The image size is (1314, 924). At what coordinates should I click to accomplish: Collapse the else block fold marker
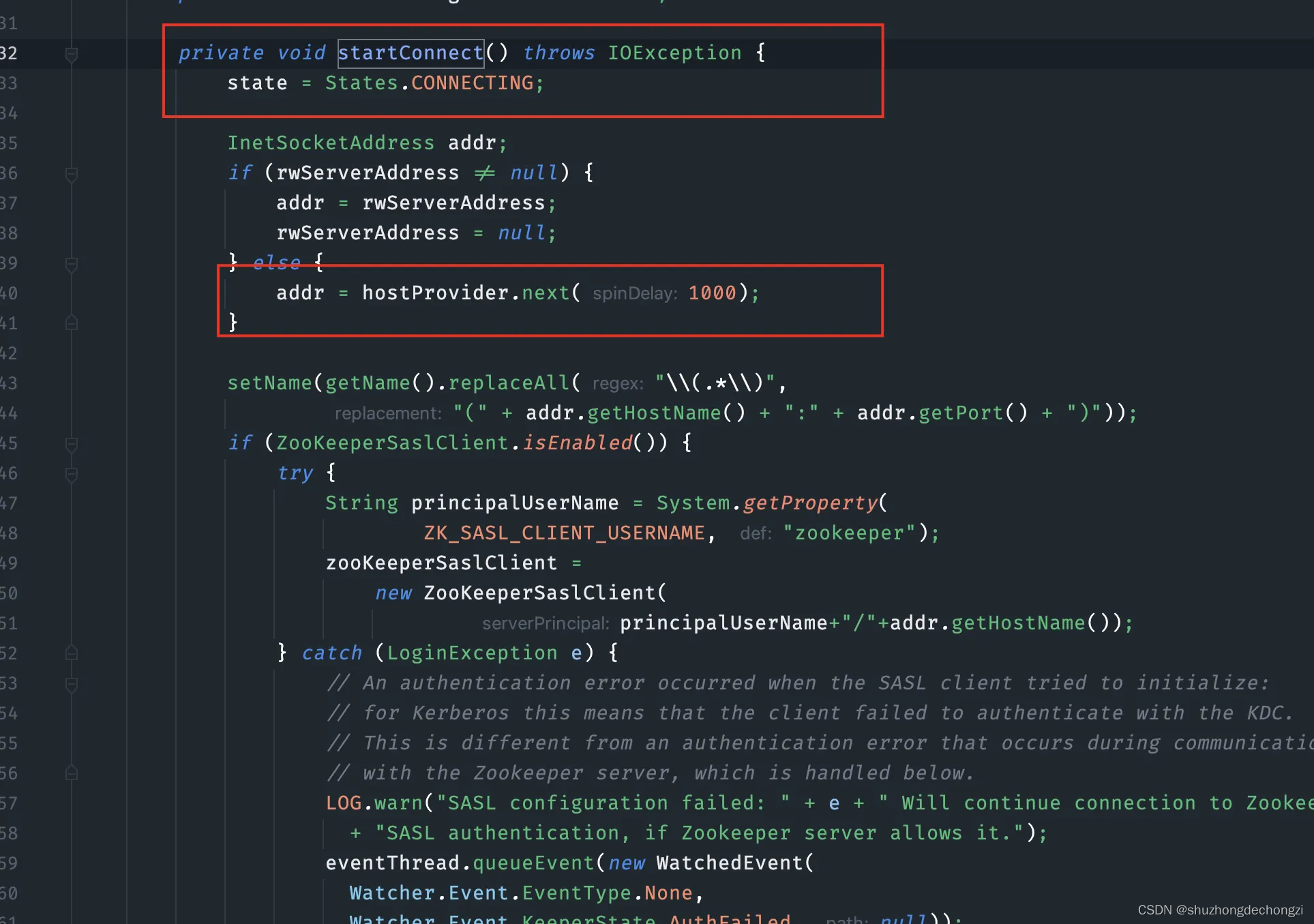coord(71,264)
